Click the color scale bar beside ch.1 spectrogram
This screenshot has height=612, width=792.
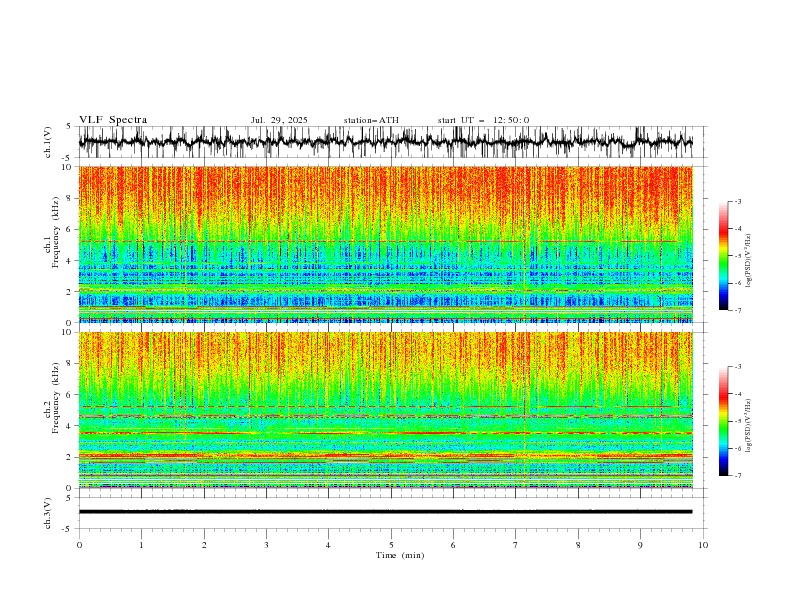723,256
